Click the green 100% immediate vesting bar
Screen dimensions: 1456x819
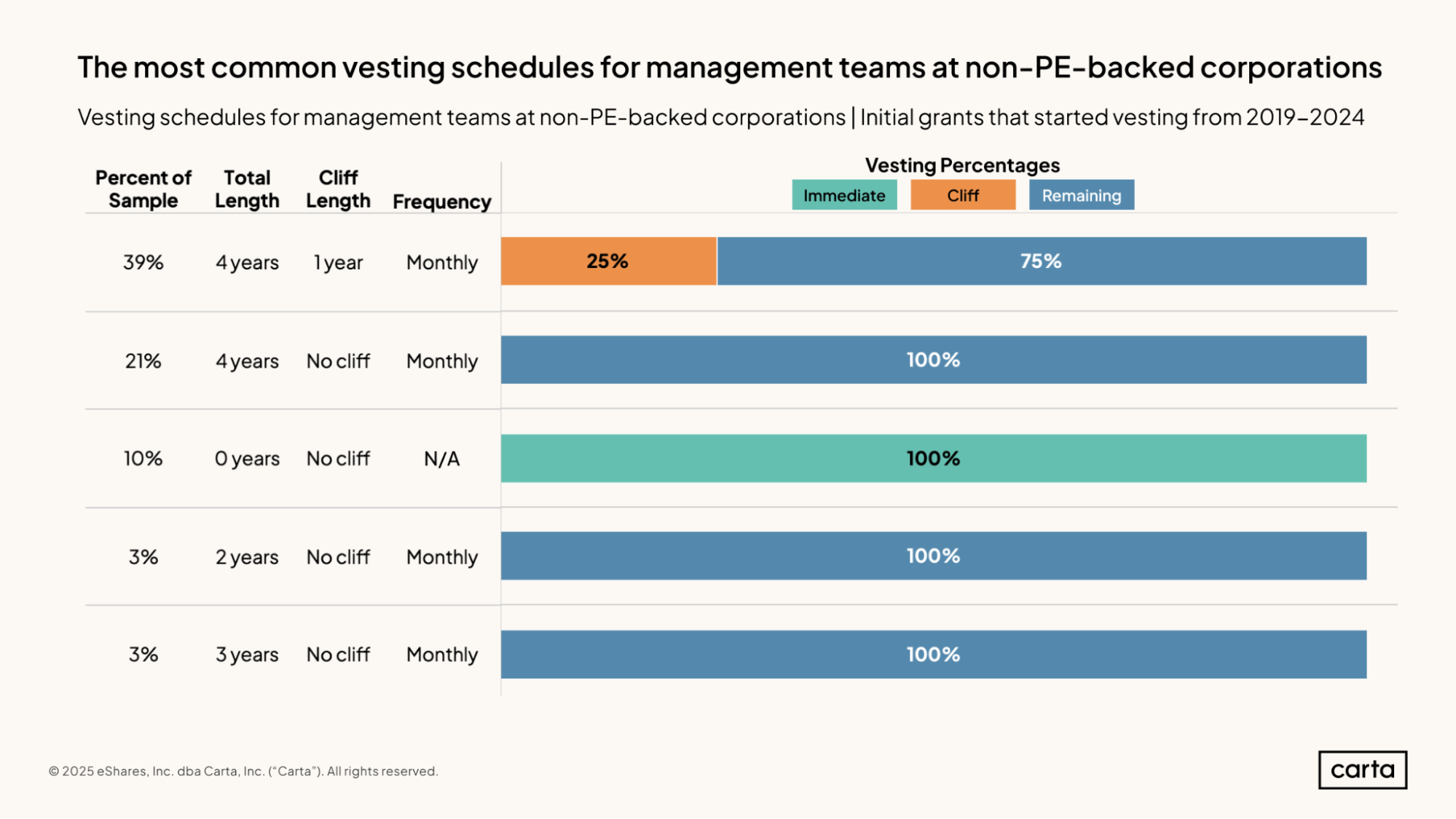coord(933,459)
